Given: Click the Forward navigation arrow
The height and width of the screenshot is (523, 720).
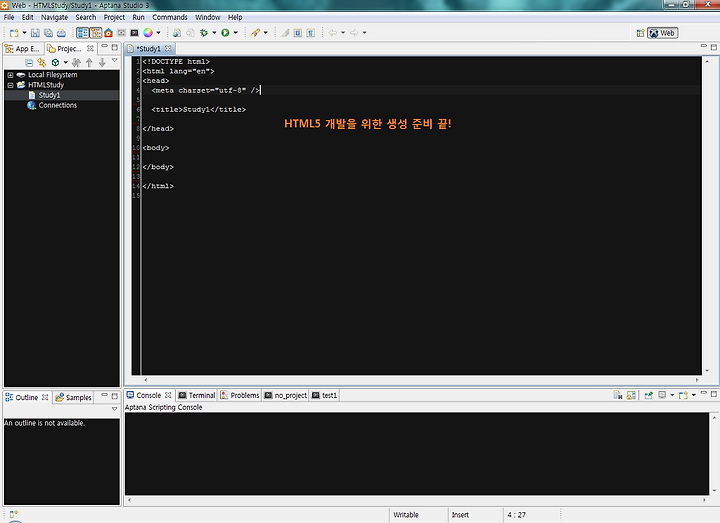Looking at the screenshot, I should pos(354,33).
